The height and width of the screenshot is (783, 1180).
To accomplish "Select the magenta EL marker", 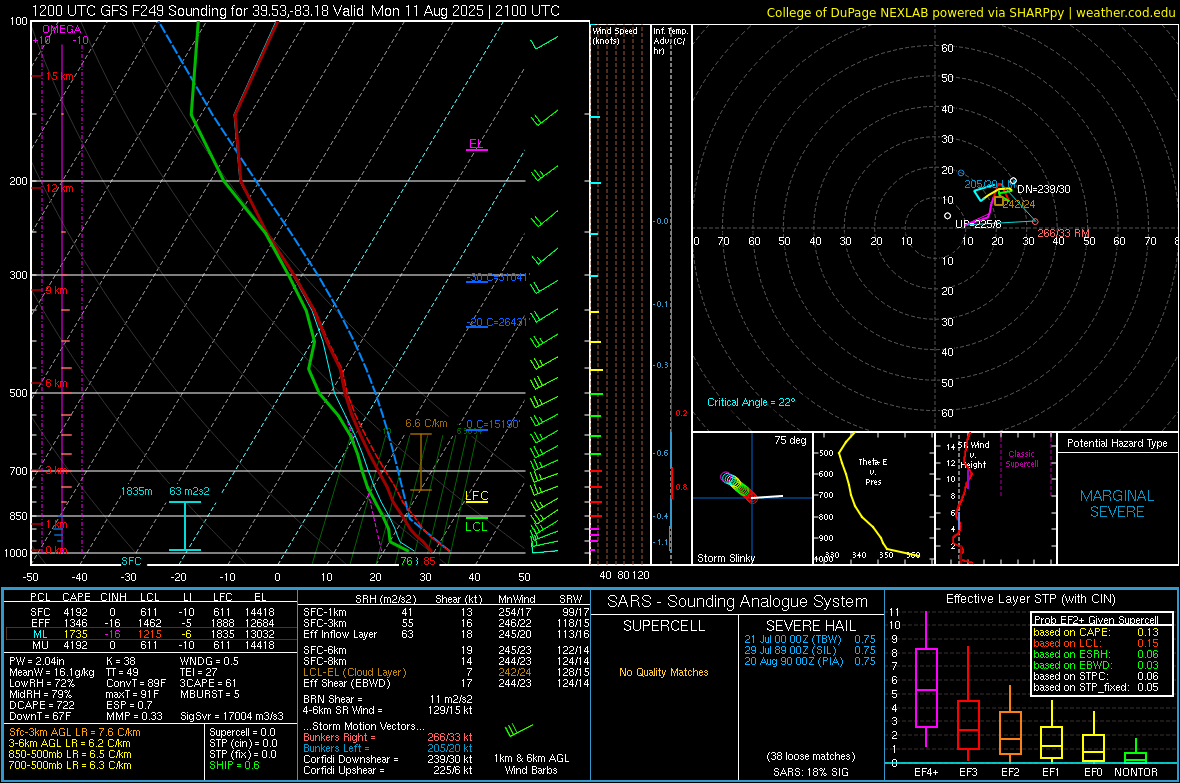I will [x=476, y=144].
